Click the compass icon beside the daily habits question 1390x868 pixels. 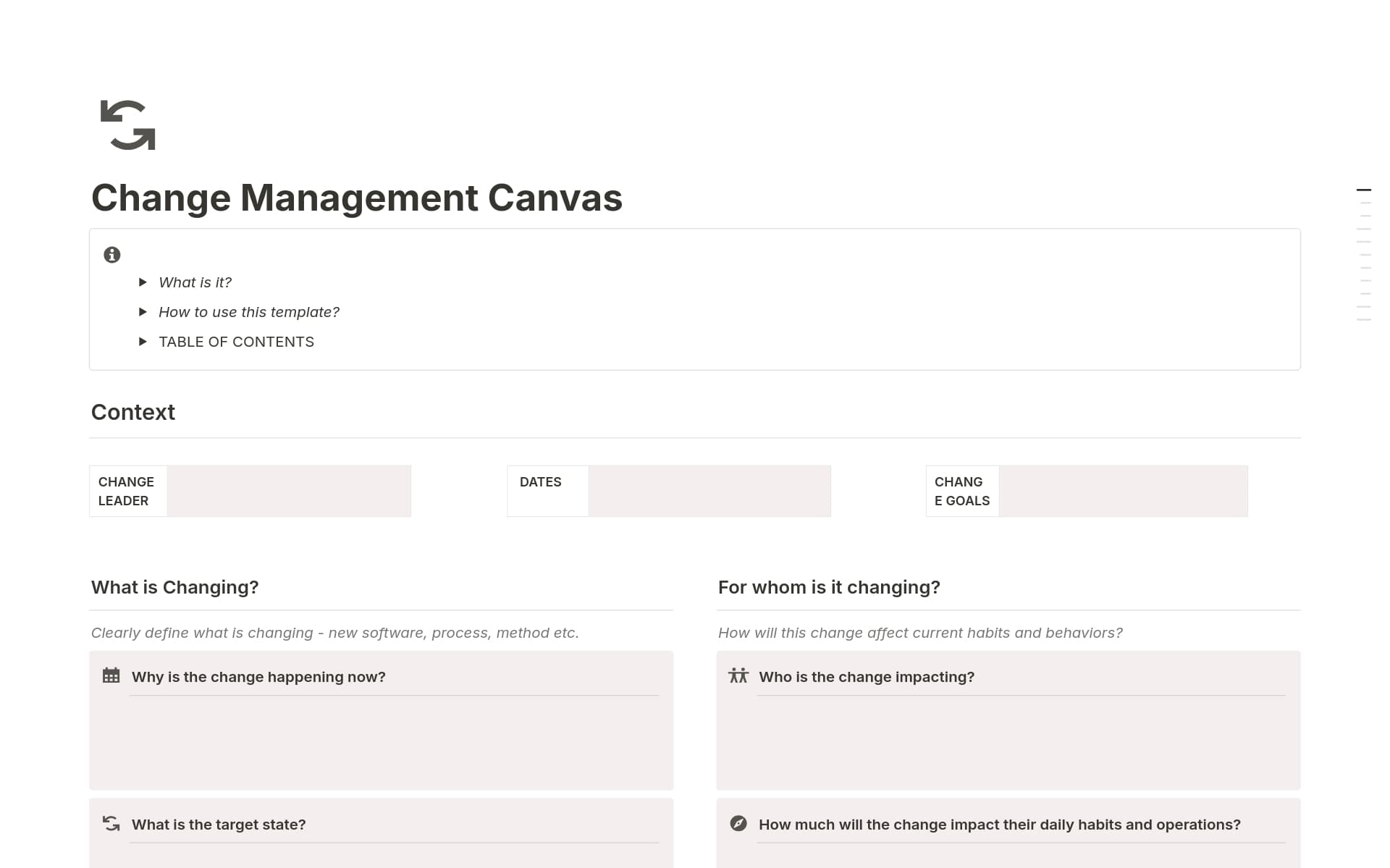[738, 823]
